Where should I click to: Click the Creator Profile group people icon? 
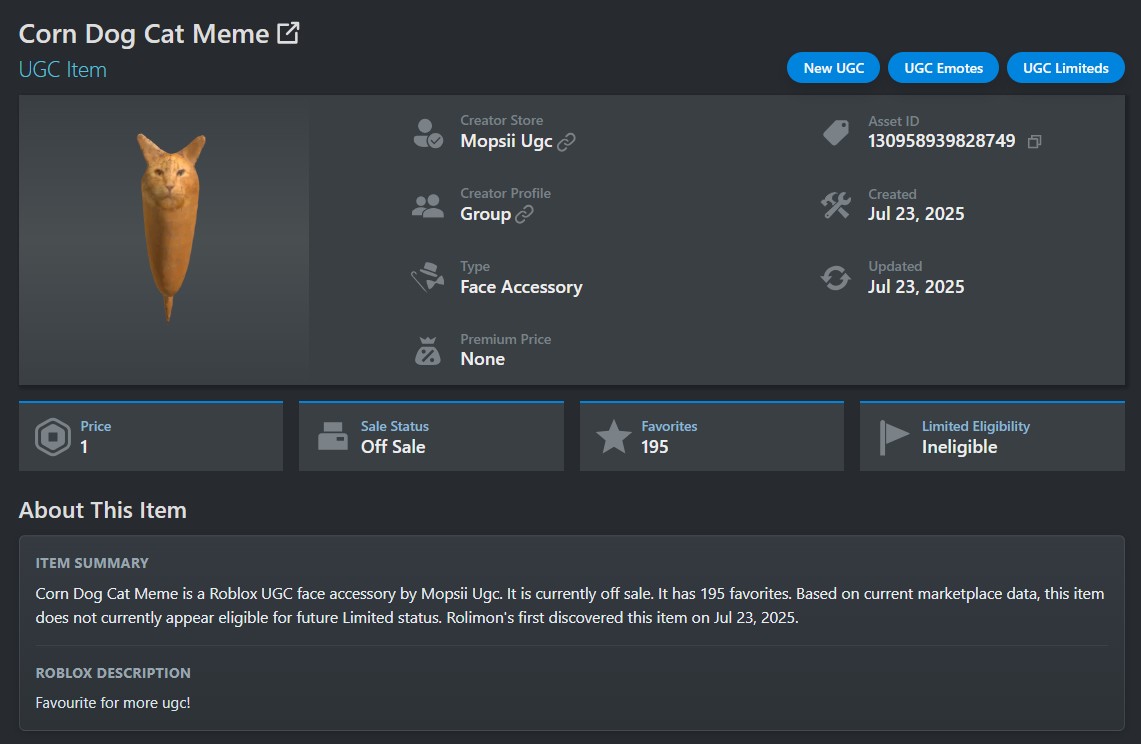pos(428,206)
